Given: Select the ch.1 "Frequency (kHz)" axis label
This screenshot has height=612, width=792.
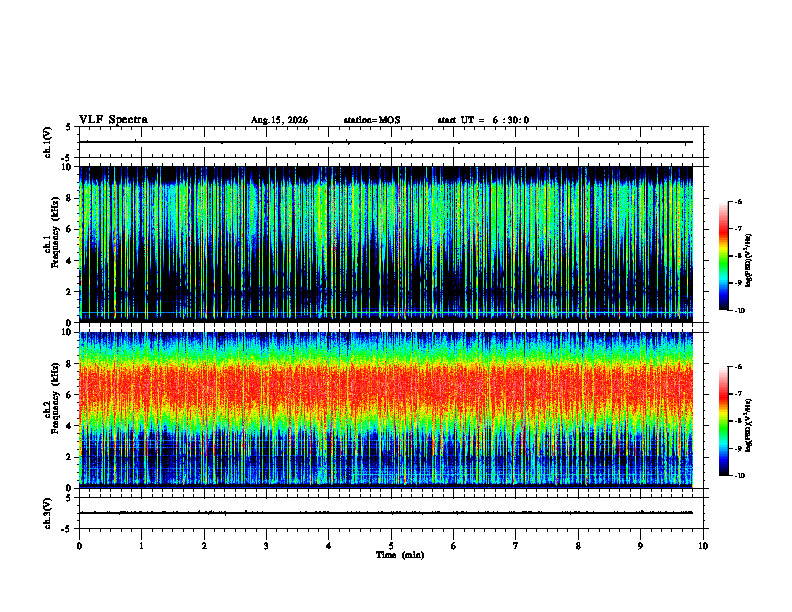Looking at the screenshot, I should pyautogui.click(x=55, y=233).
